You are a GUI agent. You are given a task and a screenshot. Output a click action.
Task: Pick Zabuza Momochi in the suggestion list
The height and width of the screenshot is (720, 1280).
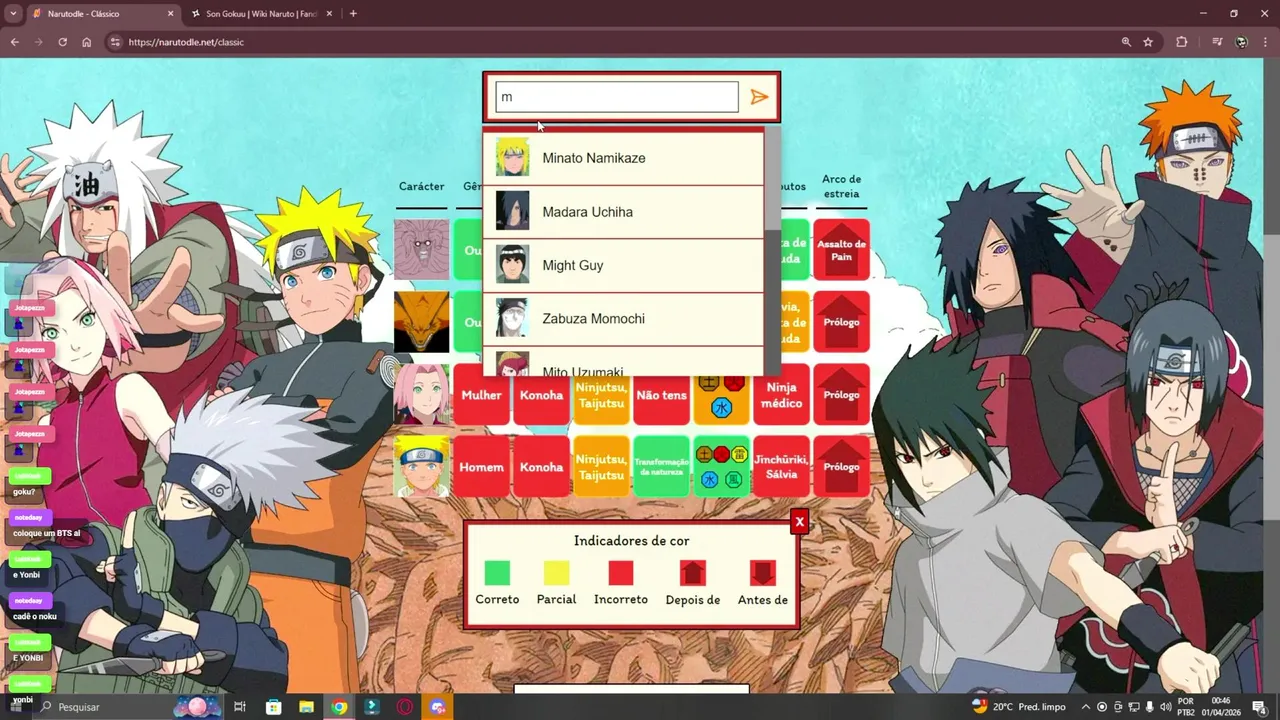[x=623, y=318]
